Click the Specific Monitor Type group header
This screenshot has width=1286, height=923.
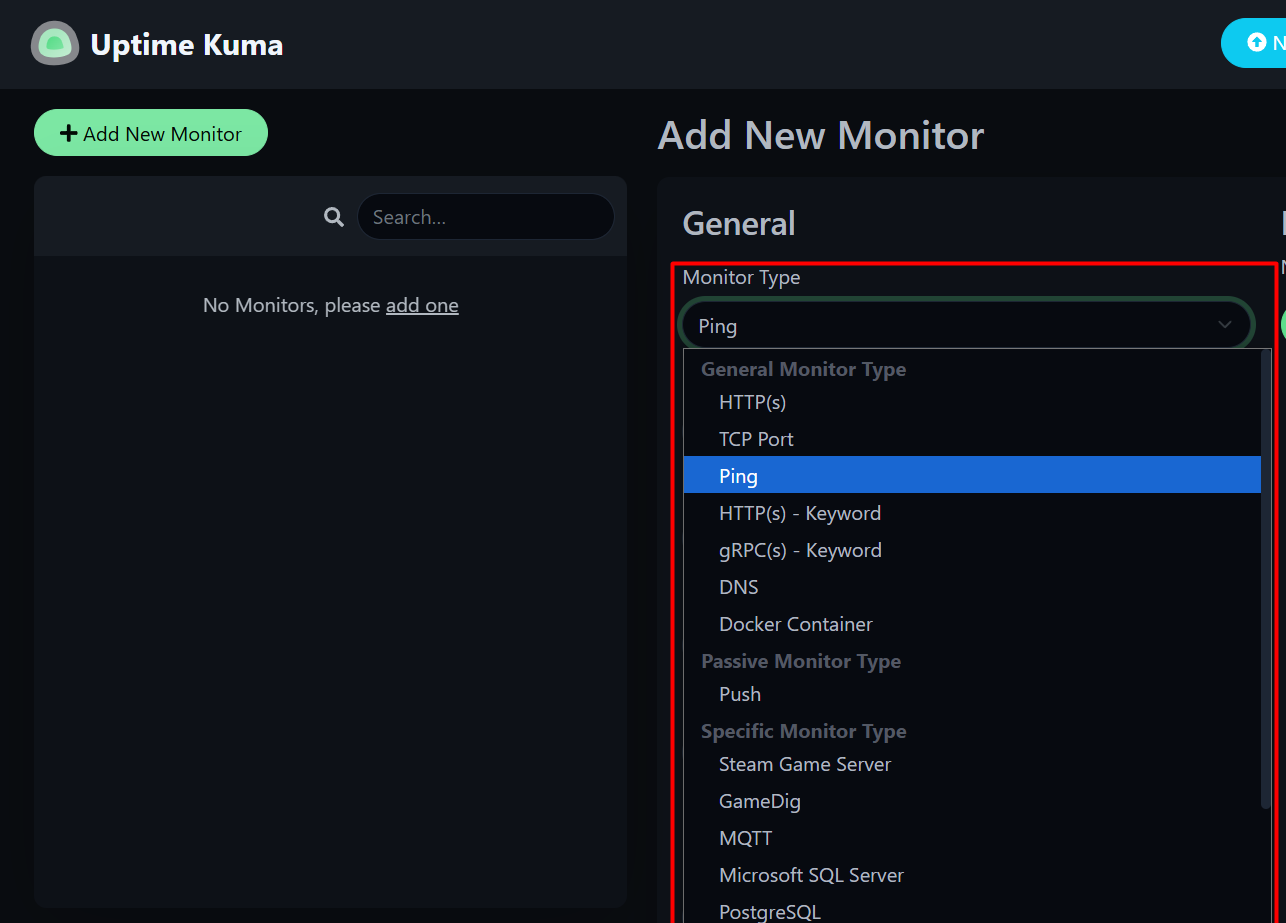pos(804,731)
